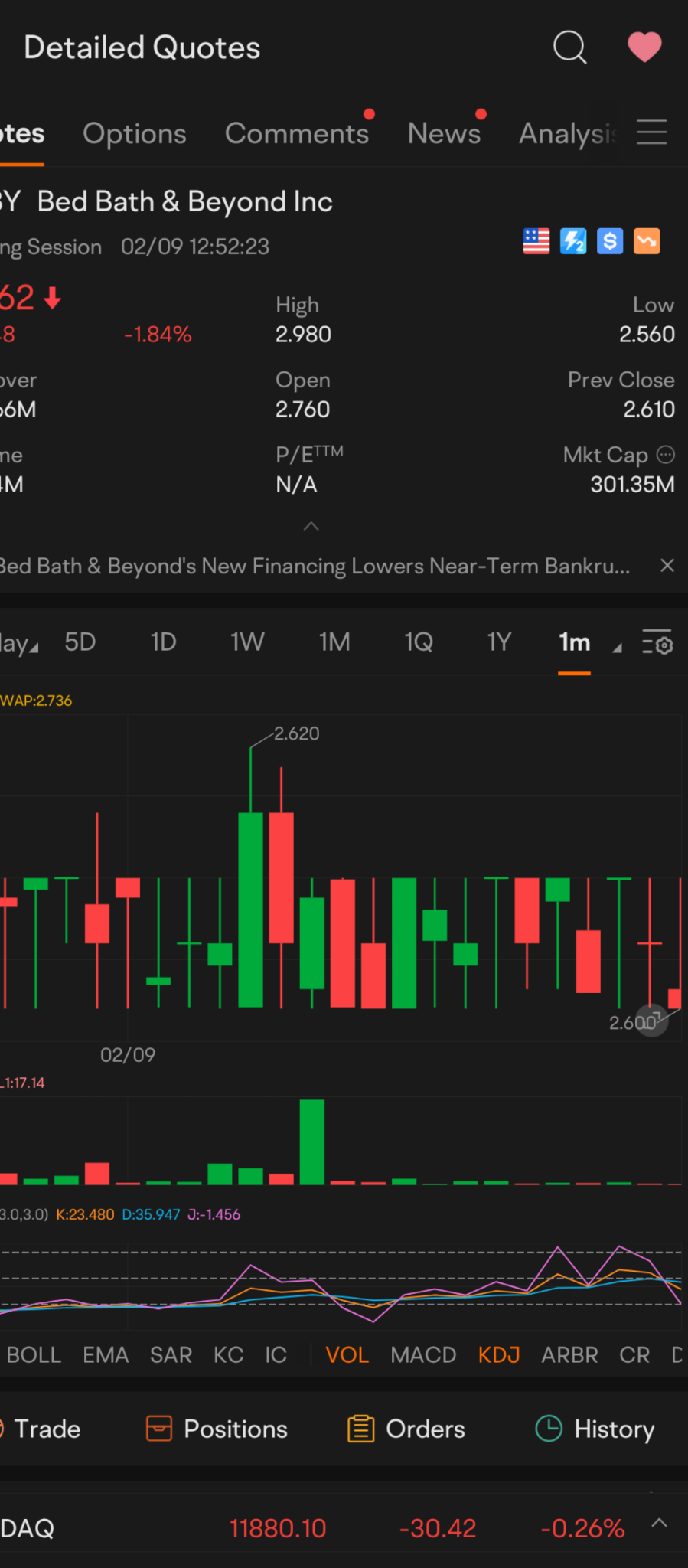Toggle BOLL indicator
Screen dimensions: 688x1568
point(34,1354)
